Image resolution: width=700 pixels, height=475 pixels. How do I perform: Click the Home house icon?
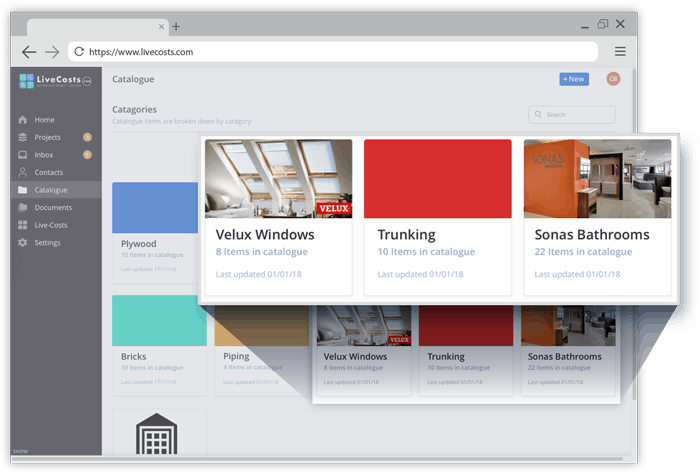(23, 120)
